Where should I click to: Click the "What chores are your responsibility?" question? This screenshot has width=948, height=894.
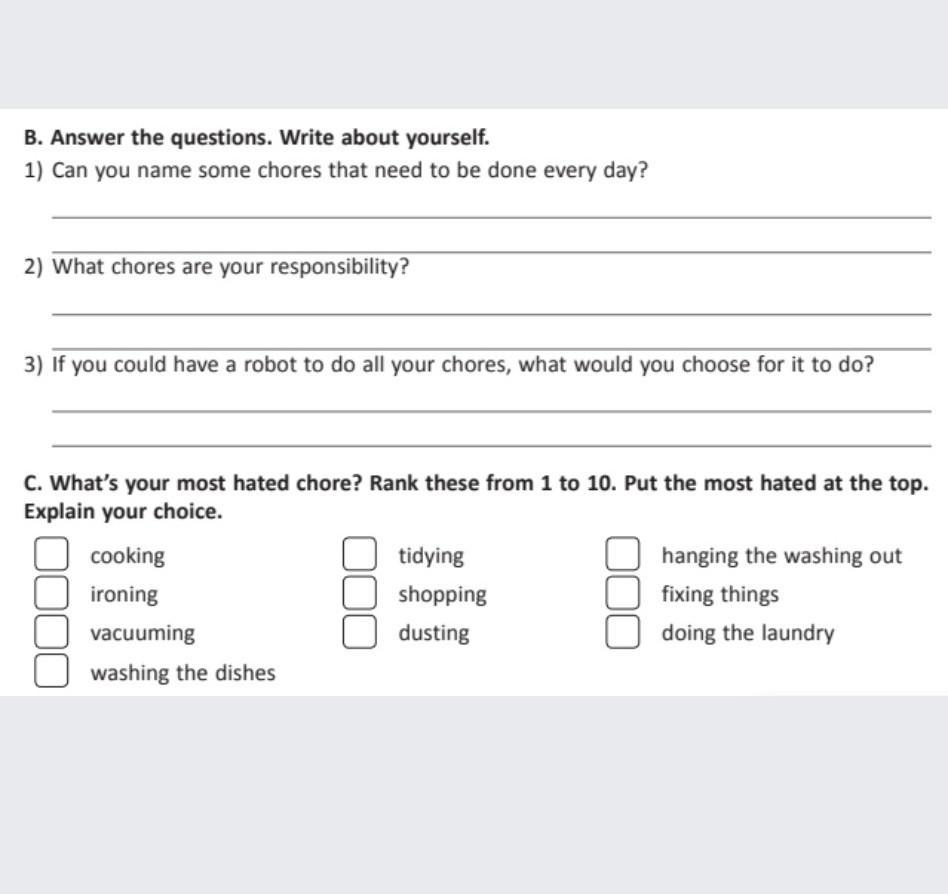tap(230, 268)
